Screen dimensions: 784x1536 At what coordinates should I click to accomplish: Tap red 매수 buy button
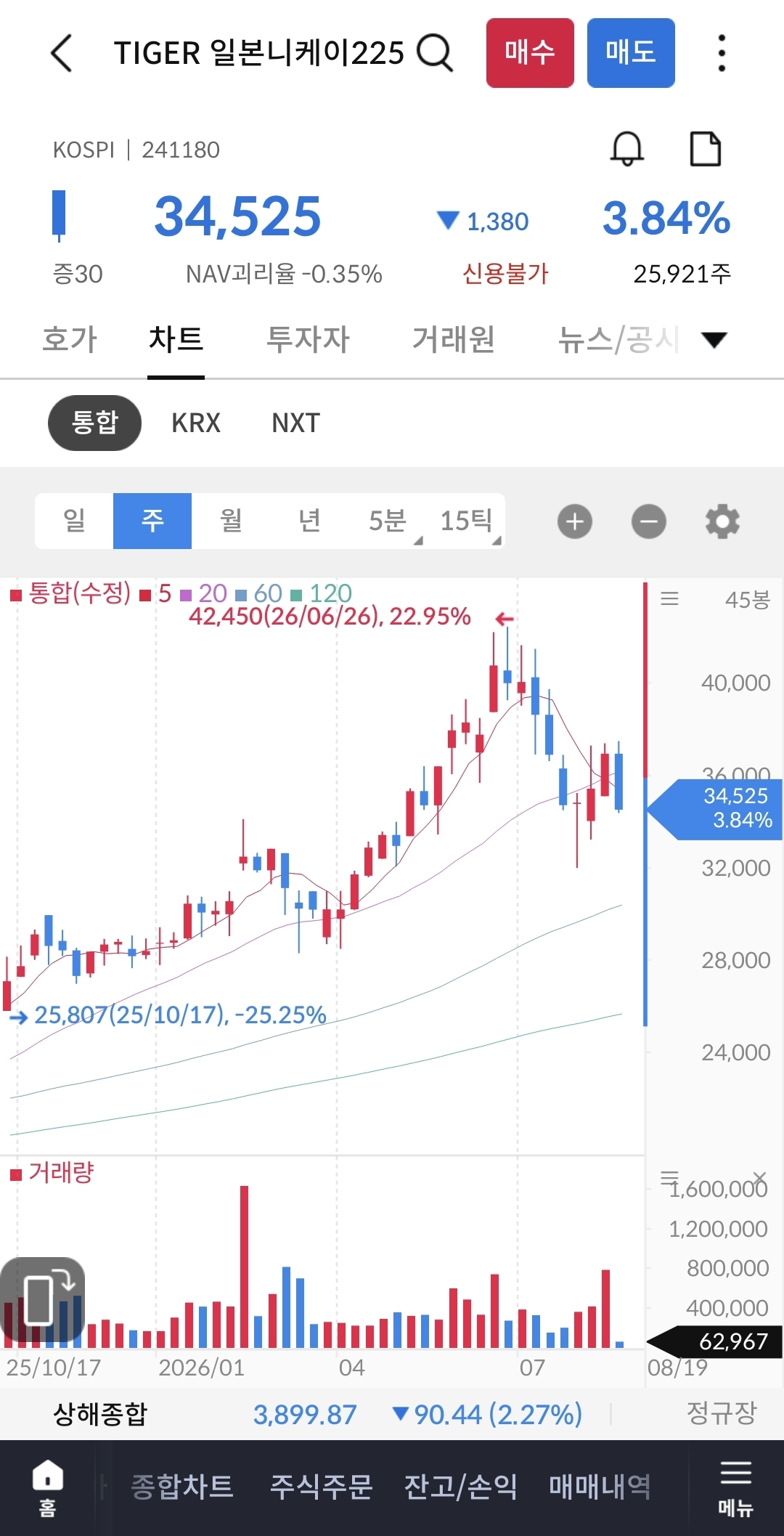point(530,53)
